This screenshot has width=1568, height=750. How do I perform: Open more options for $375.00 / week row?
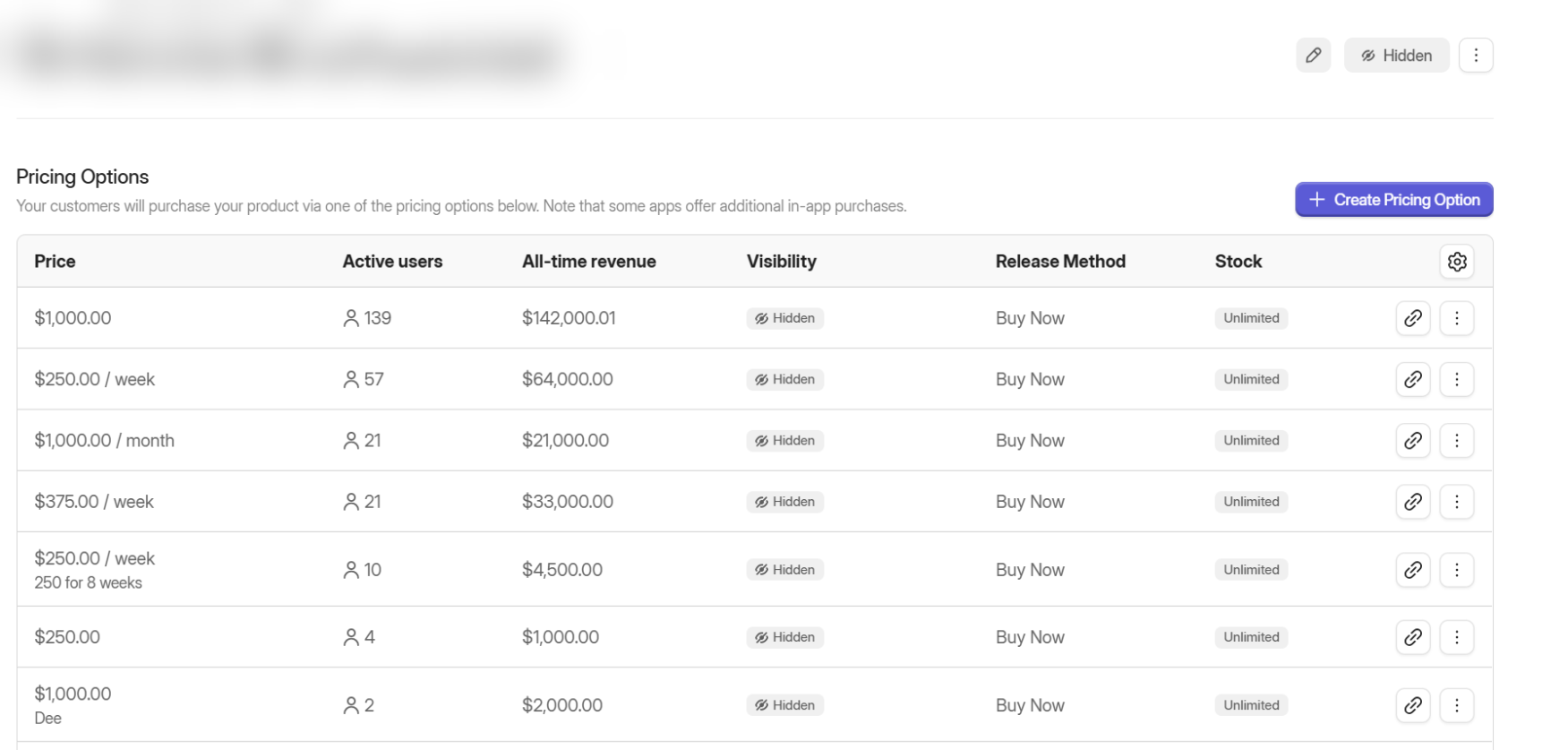[x=1457, y=502]
